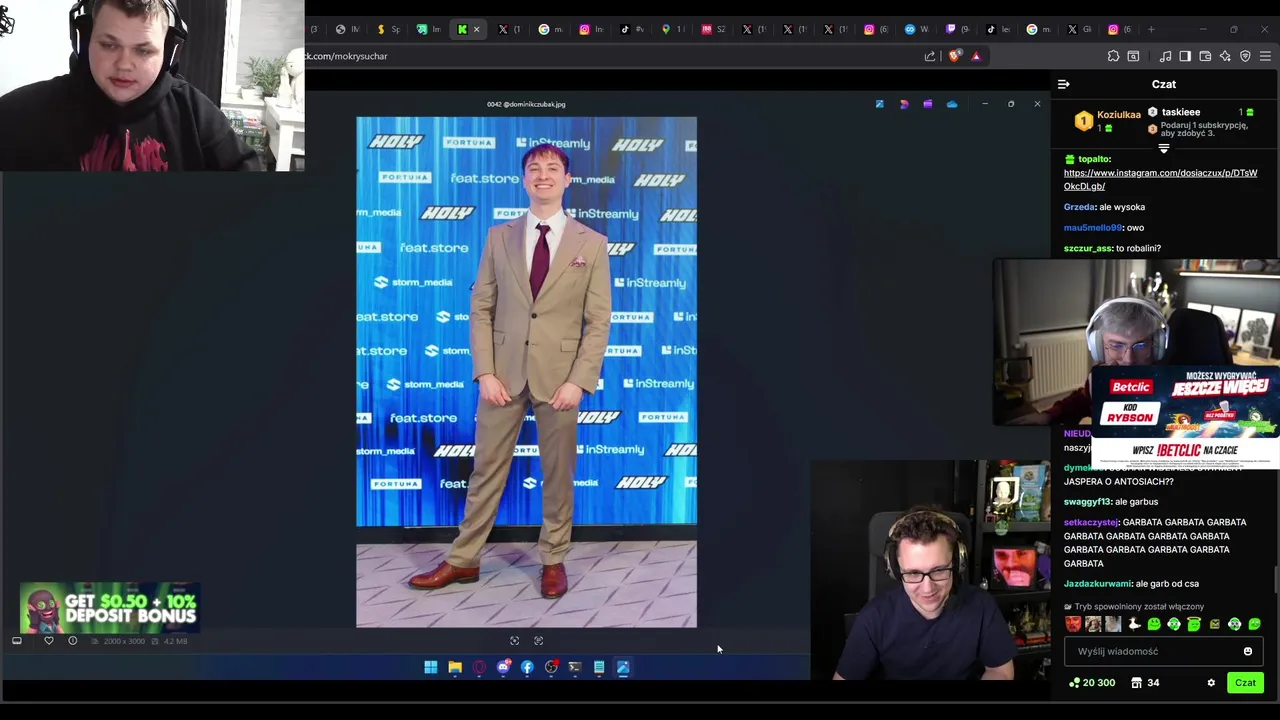Collapse the chat panel using the arrow icon

[x=1064, y=84]
